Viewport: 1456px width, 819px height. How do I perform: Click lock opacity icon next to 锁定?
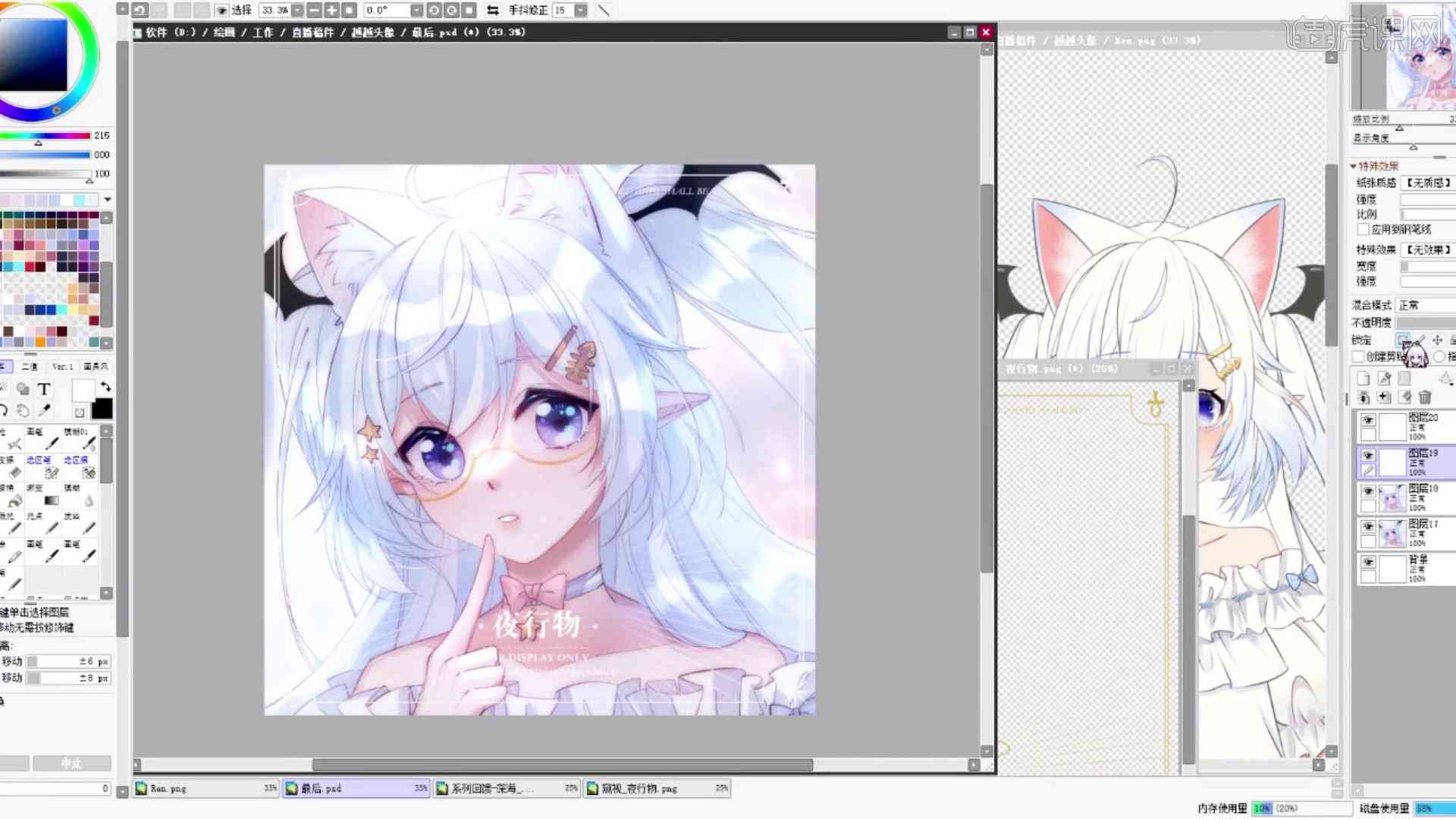(1403, 340)
